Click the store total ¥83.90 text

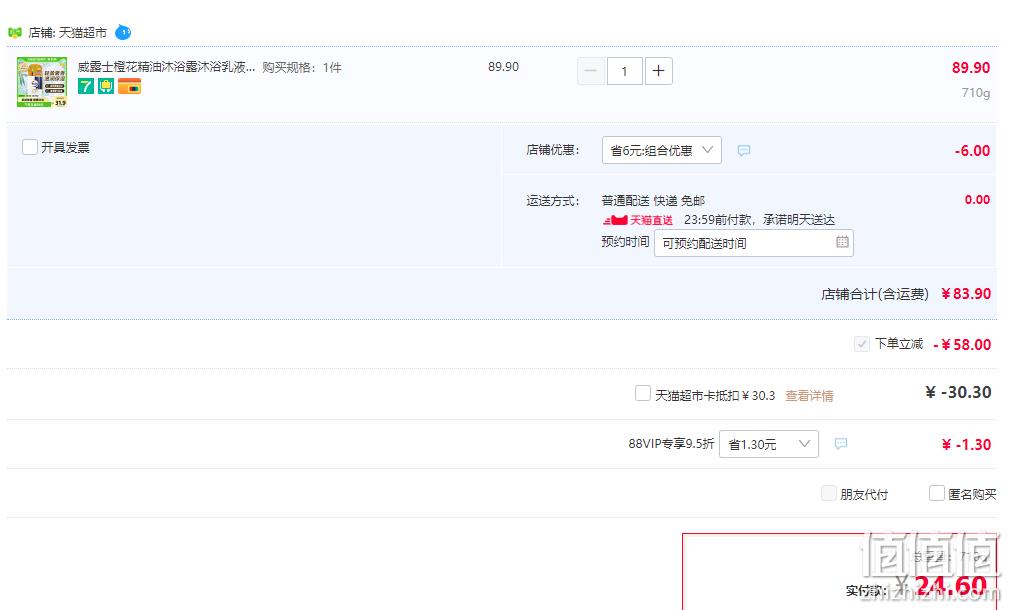[x=966, y=294]
